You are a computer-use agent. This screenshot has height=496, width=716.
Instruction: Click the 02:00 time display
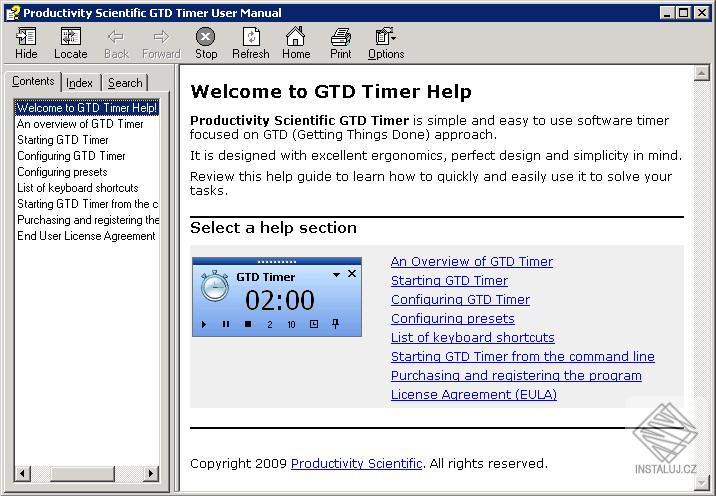coord(279,300)
